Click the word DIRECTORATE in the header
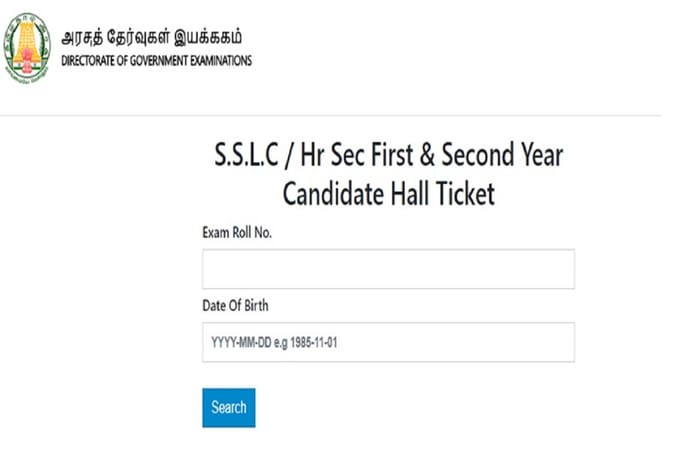The image size is (674, 455). (91, 60)
